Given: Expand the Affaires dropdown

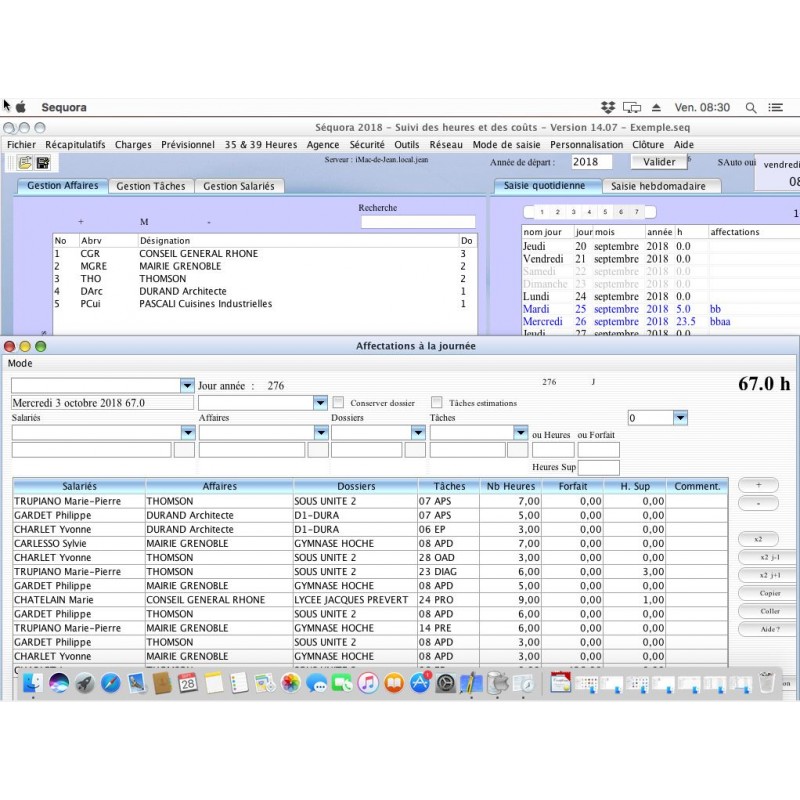Looking at the screenshot, I should [321, 433].
